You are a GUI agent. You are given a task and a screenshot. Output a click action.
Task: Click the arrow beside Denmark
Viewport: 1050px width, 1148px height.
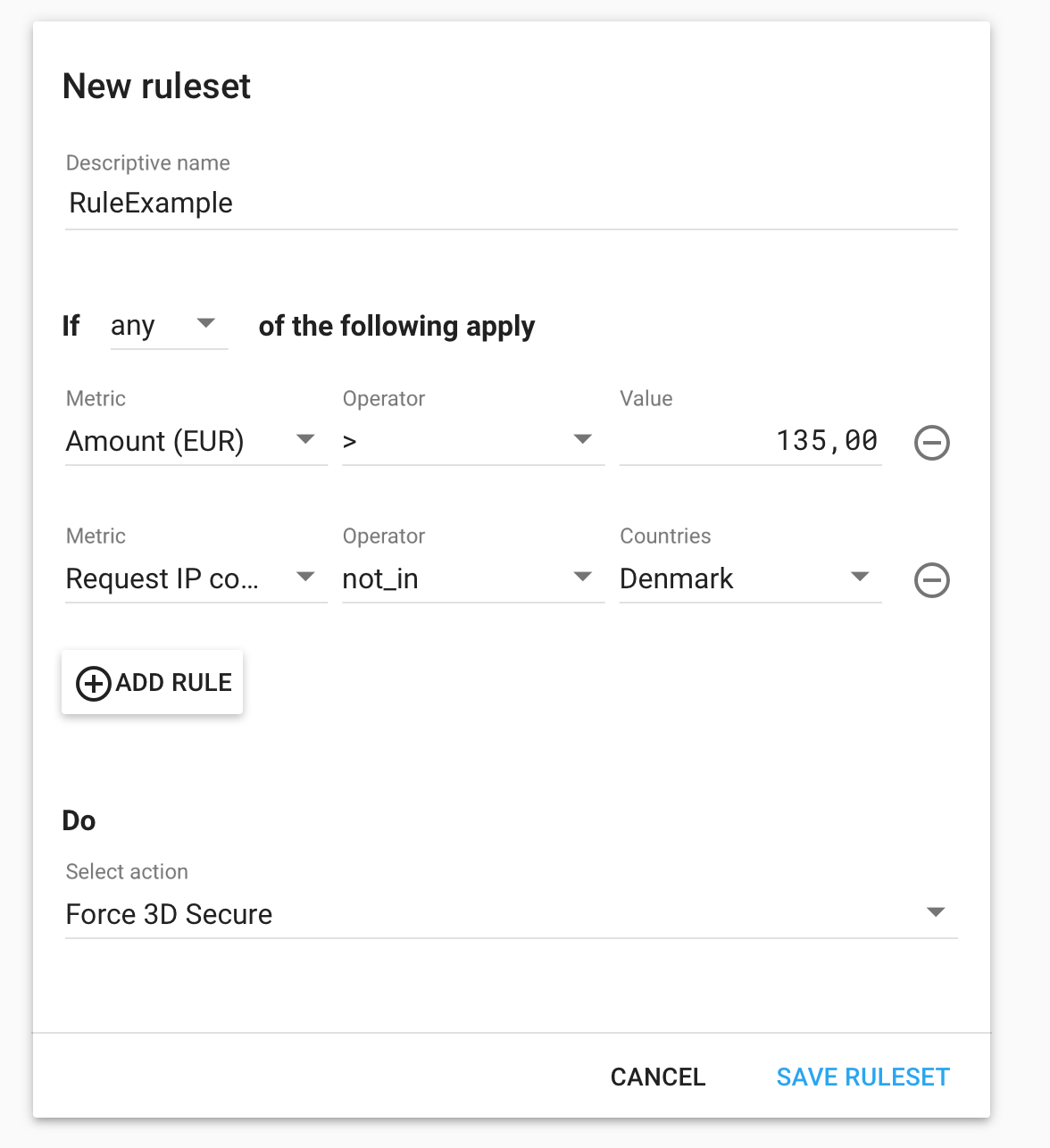click(860, 577)
